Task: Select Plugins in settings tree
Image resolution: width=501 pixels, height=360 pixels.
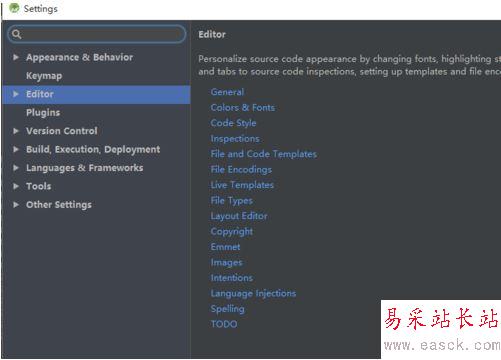Action: [43, 113]
